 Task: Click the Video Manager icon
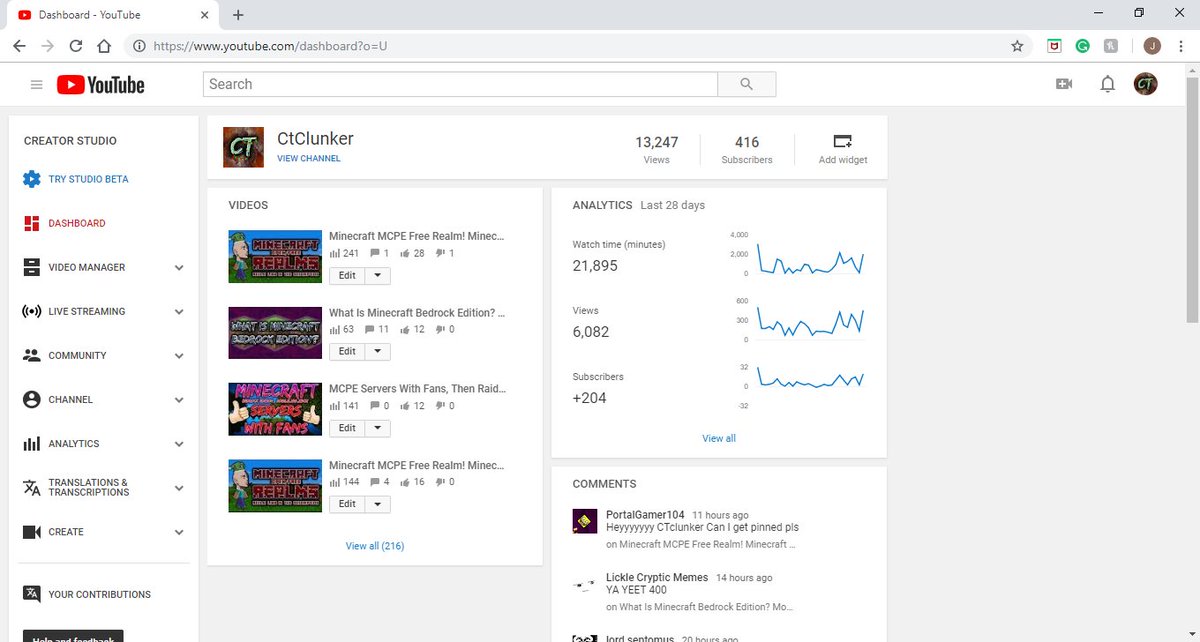[32, 267]
